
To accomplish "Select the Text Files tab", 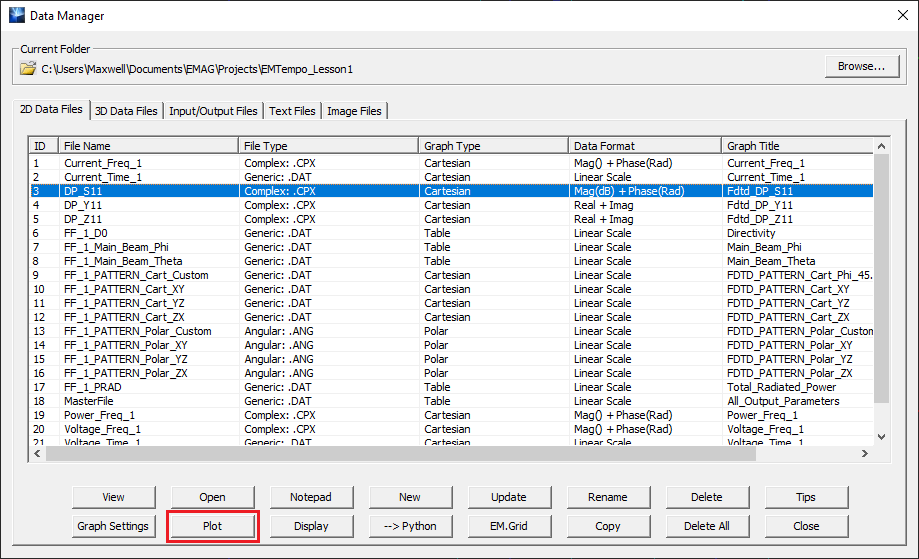I will coord(292,111).
